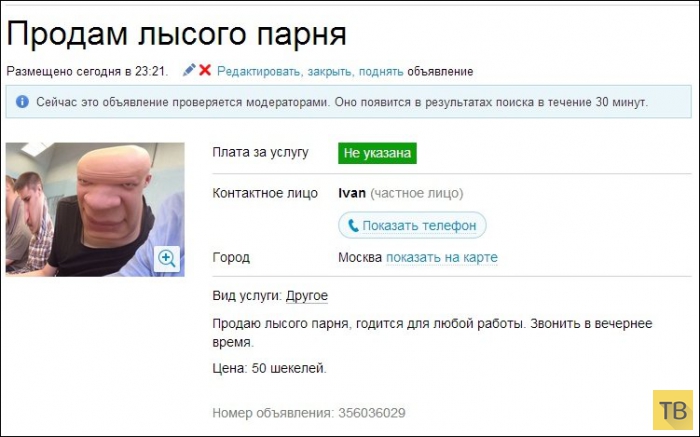Click the phone handset icon

pos(353,225)
